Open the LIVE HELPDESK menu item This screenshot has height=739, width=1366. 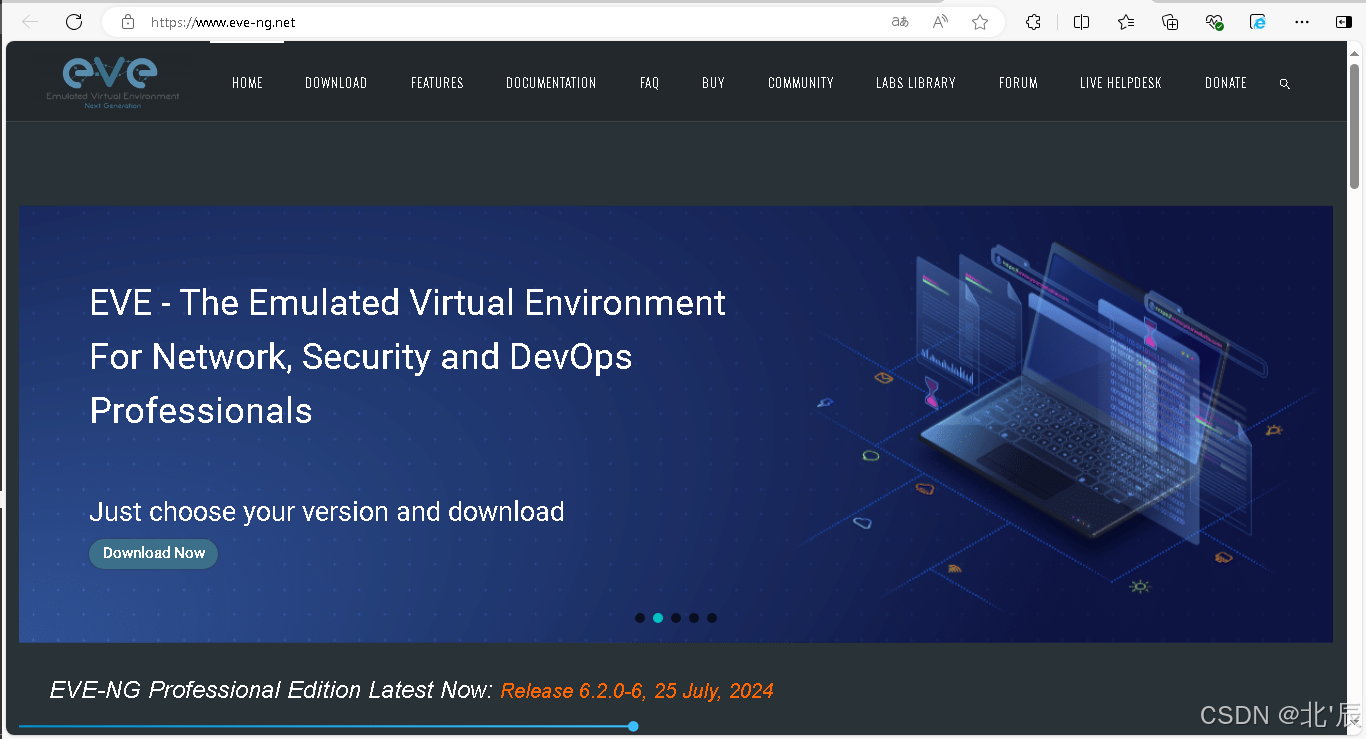1121,83
